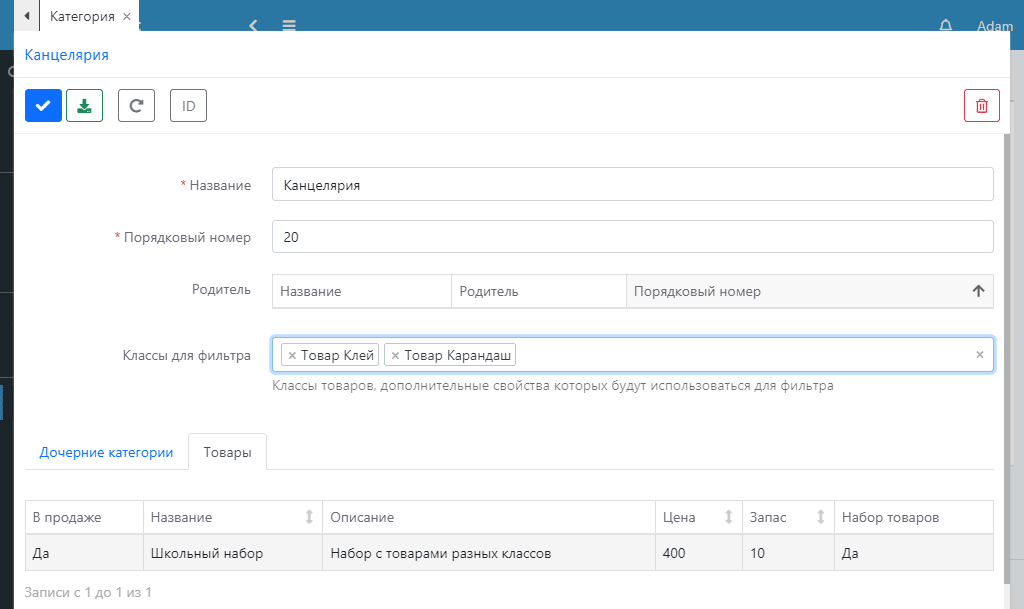Sort parent table by Порядковый номер arrow
Screen dimensions: 1024x609
978,291
